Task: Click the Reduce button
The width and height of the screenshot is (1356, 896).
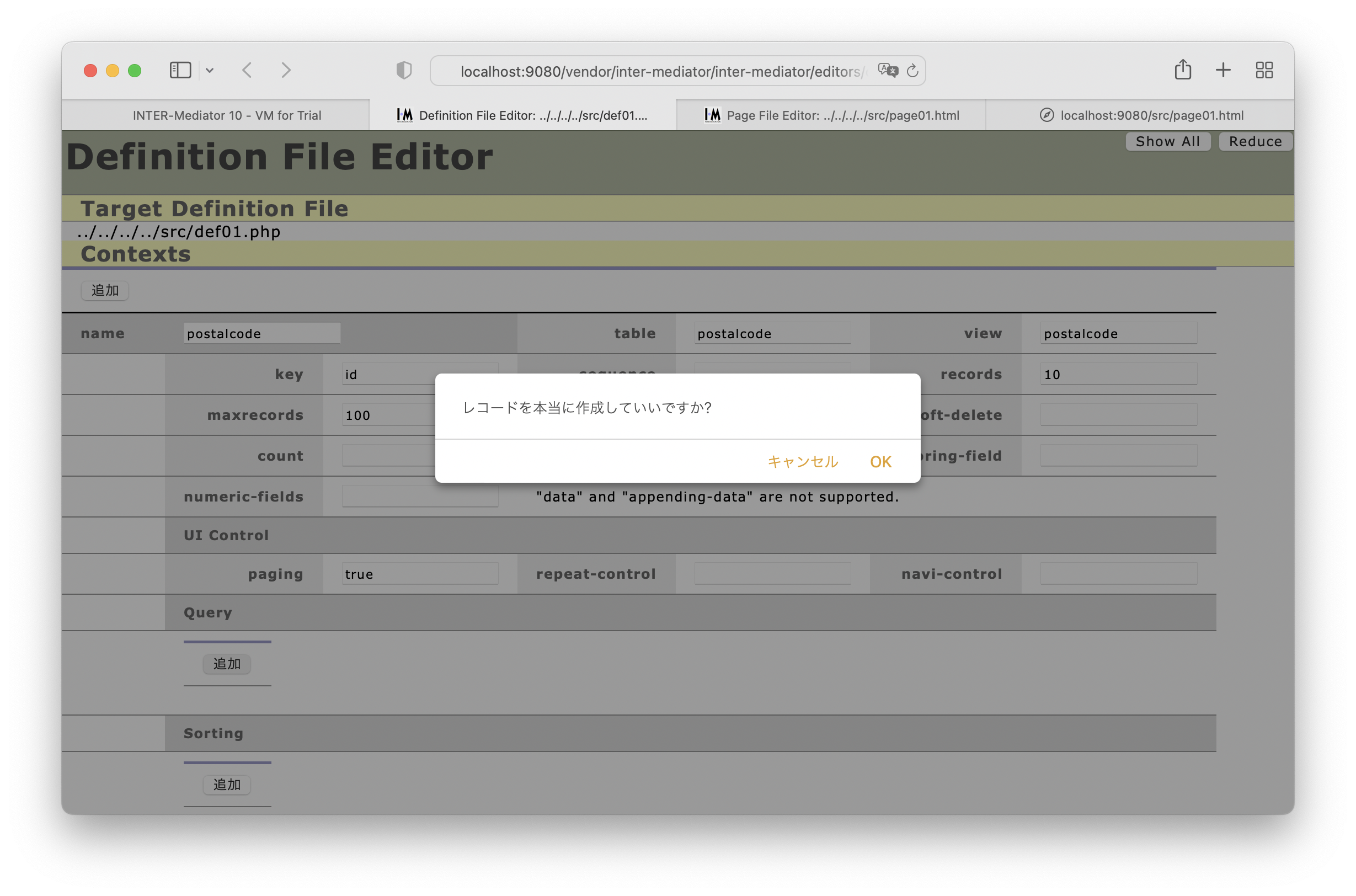Action: (x=1256, y=141)
